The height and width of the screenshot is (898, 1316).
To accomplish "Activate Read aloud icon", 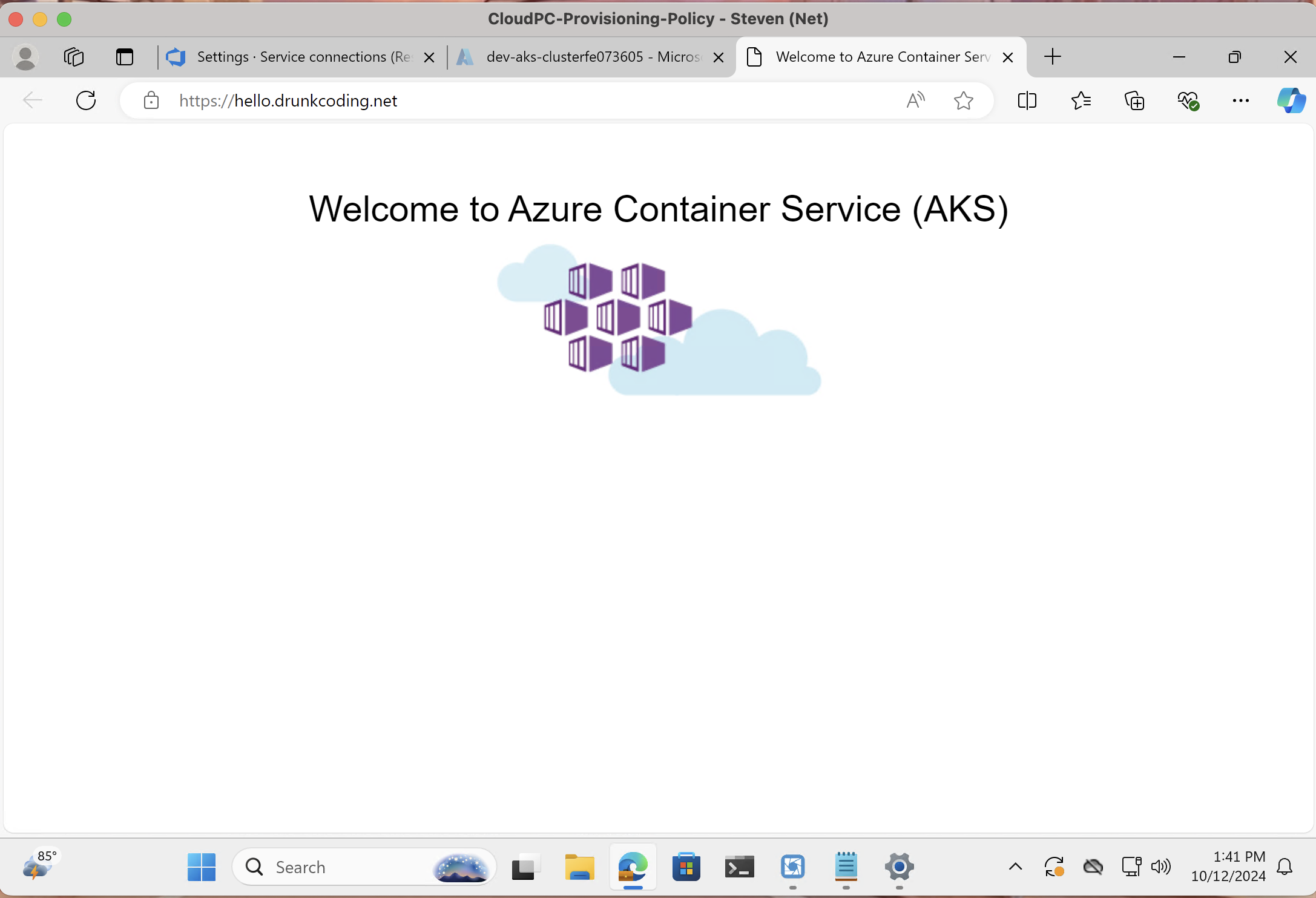I will [916, 100].
